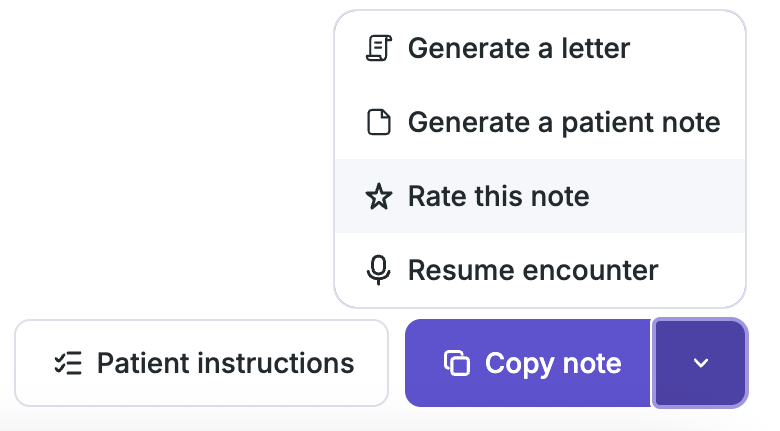Toggle the split-button arrow beside Copy note
Image resolution: width=780 pixels, height=431 pixels.
point(700,363)
